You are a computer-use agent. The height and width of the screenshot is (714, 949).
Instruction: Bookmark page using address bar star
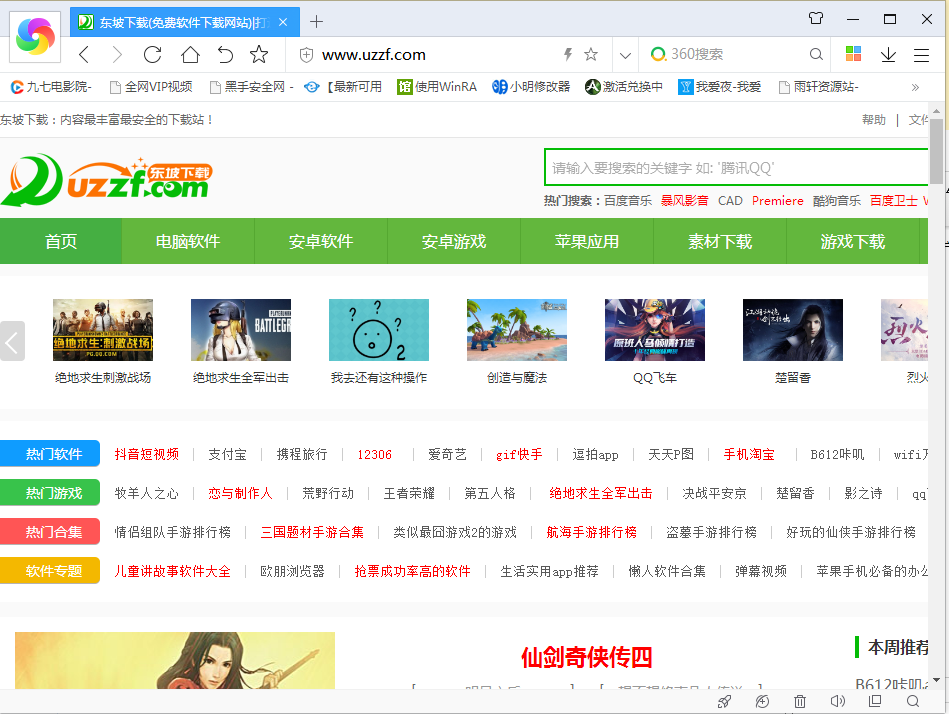tap(591, 54)
